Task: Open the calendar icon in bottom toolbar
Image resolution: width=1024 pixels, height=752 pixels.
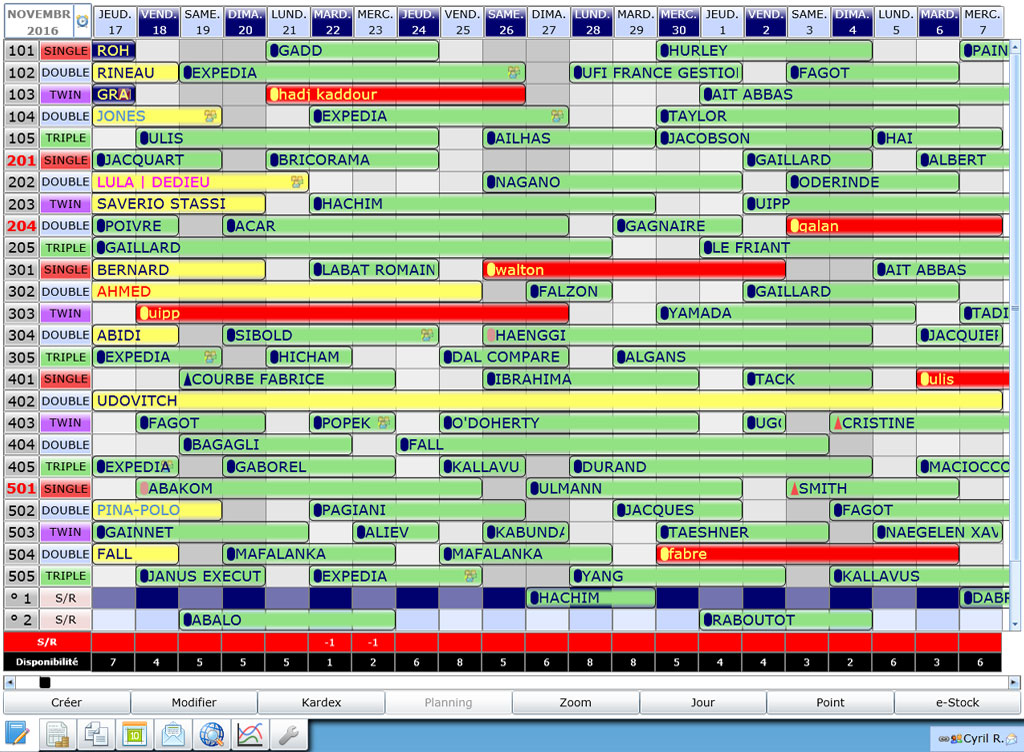Action: (134, 734)
